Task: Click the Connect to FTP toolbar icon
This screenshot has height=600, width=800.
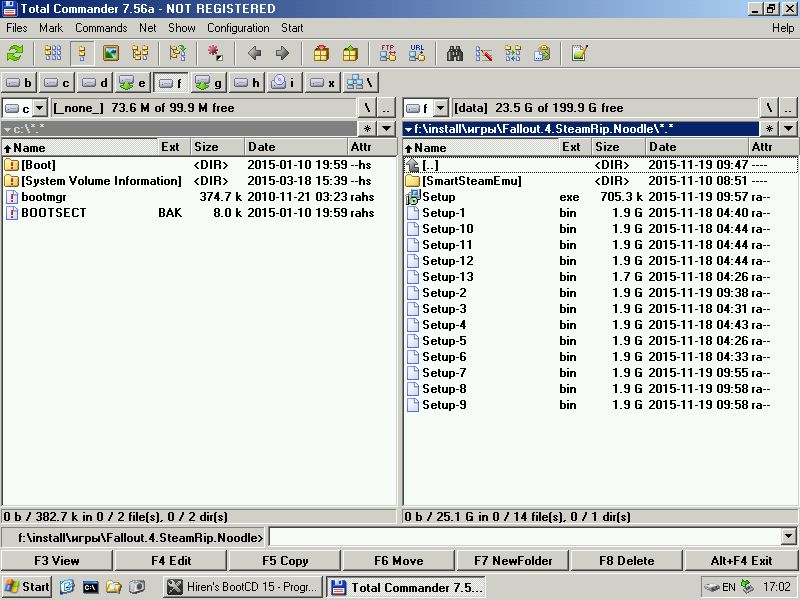Action: pyautogui.click(x=388, y=54)
